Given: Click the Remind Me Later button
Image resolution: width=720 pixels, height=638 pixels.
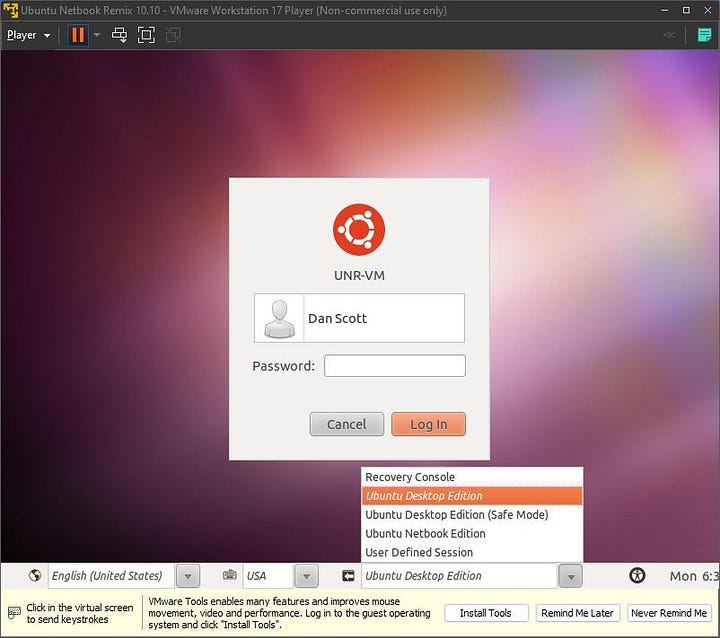Looking at the screenshot, I should click(x=577, y=613).
